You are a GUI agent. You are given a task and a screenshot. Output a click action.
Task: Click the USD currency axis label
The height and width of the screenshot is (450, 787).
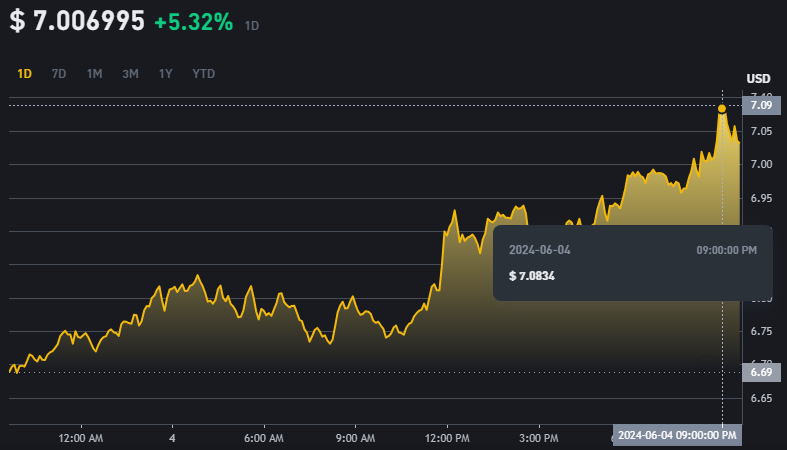tap(758, 79)
